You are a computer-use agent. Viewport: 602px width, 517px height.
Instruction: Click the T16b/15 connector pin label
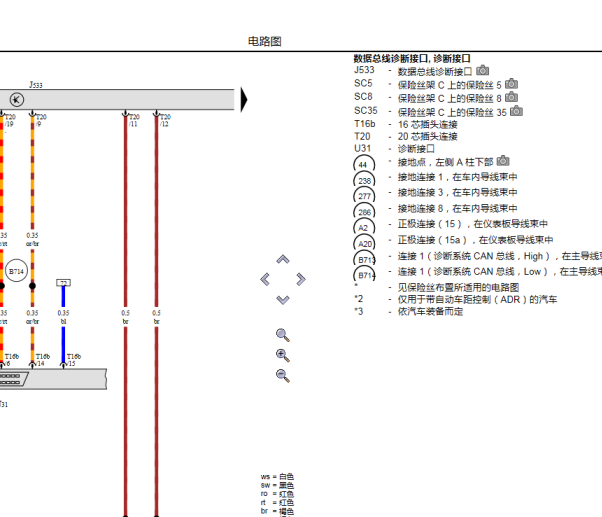(x=74, y=360)
